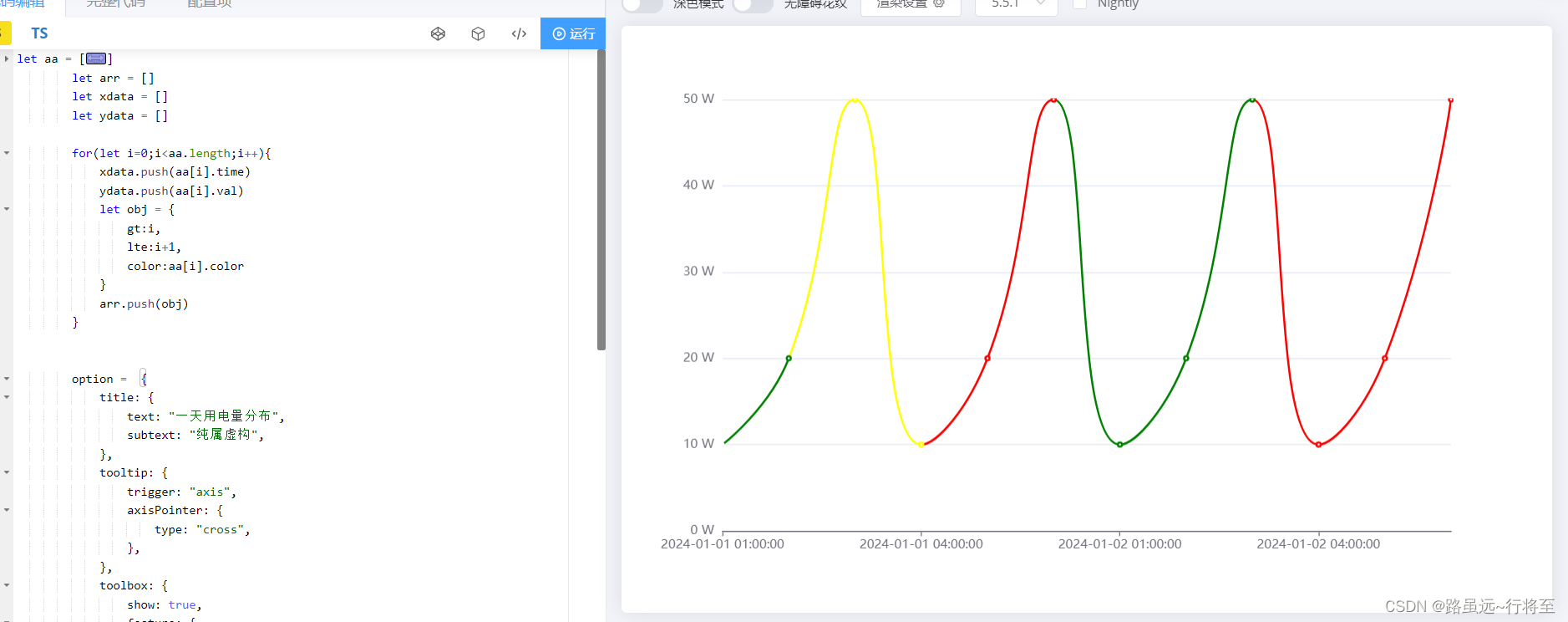
Task: Open the 渲染设置 render settings button
Action: coord(911,5)
